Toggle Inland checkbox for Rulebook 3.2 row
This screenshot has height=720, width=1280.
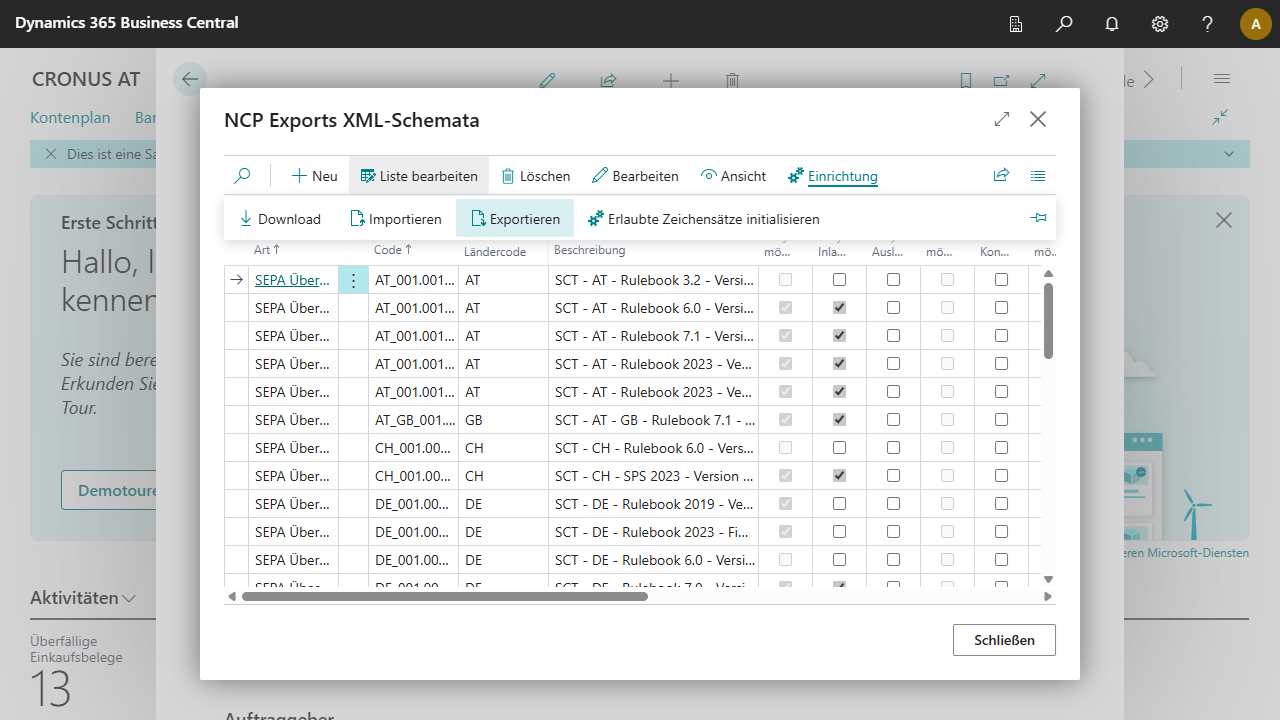tap(839, 280)
